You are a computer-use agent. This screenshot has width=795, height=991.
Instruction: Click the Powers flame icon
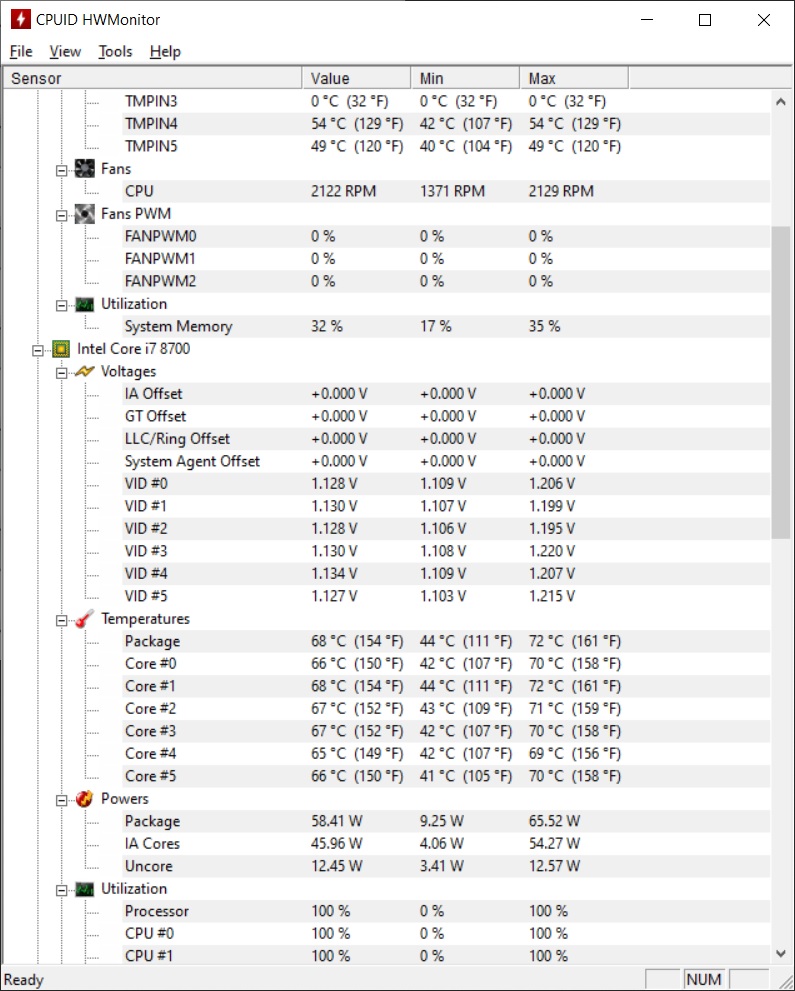(85, 799)
